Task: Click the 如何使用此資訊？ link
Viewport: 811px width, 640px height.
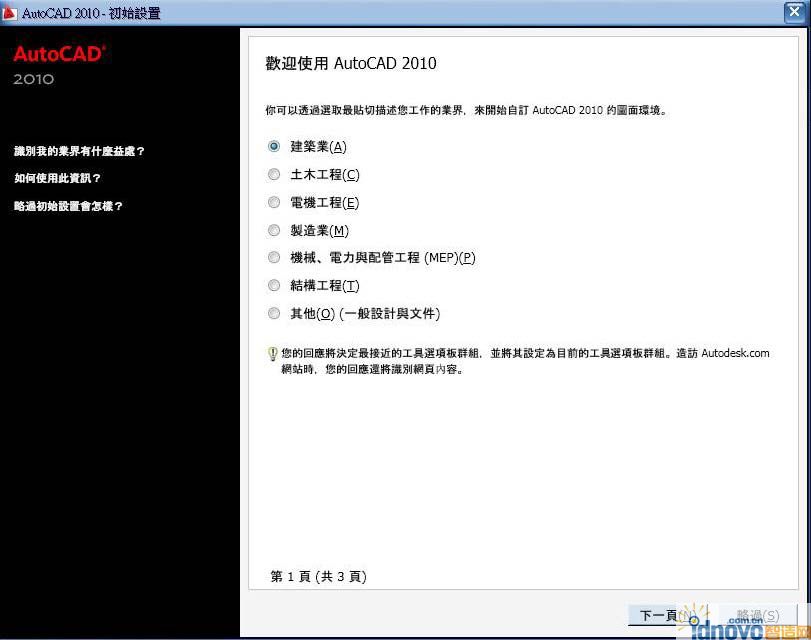Action: point(58,178)
